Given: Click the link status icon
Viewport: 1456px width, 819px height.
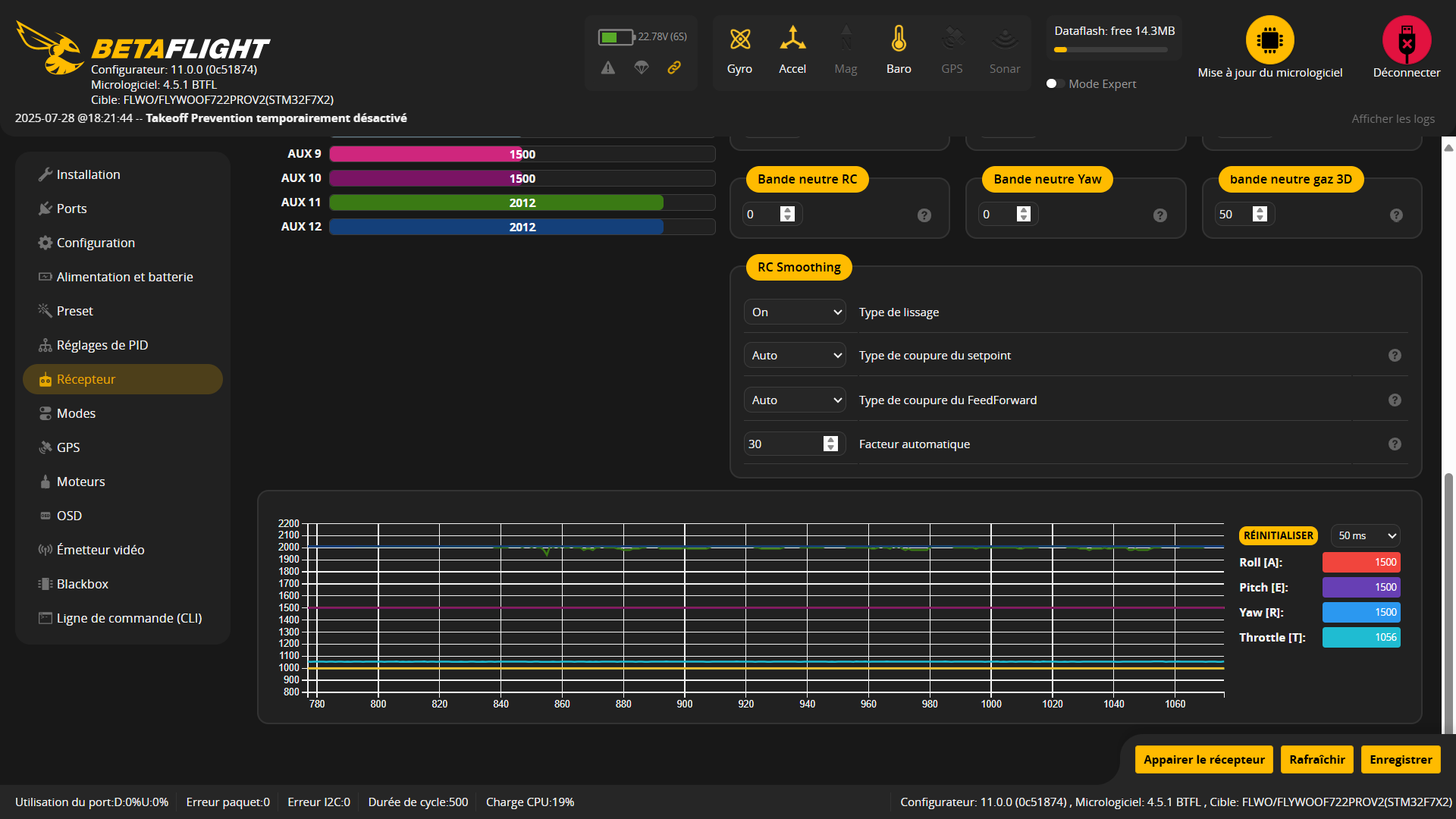Looking at the screenshot, I should 673,68.
